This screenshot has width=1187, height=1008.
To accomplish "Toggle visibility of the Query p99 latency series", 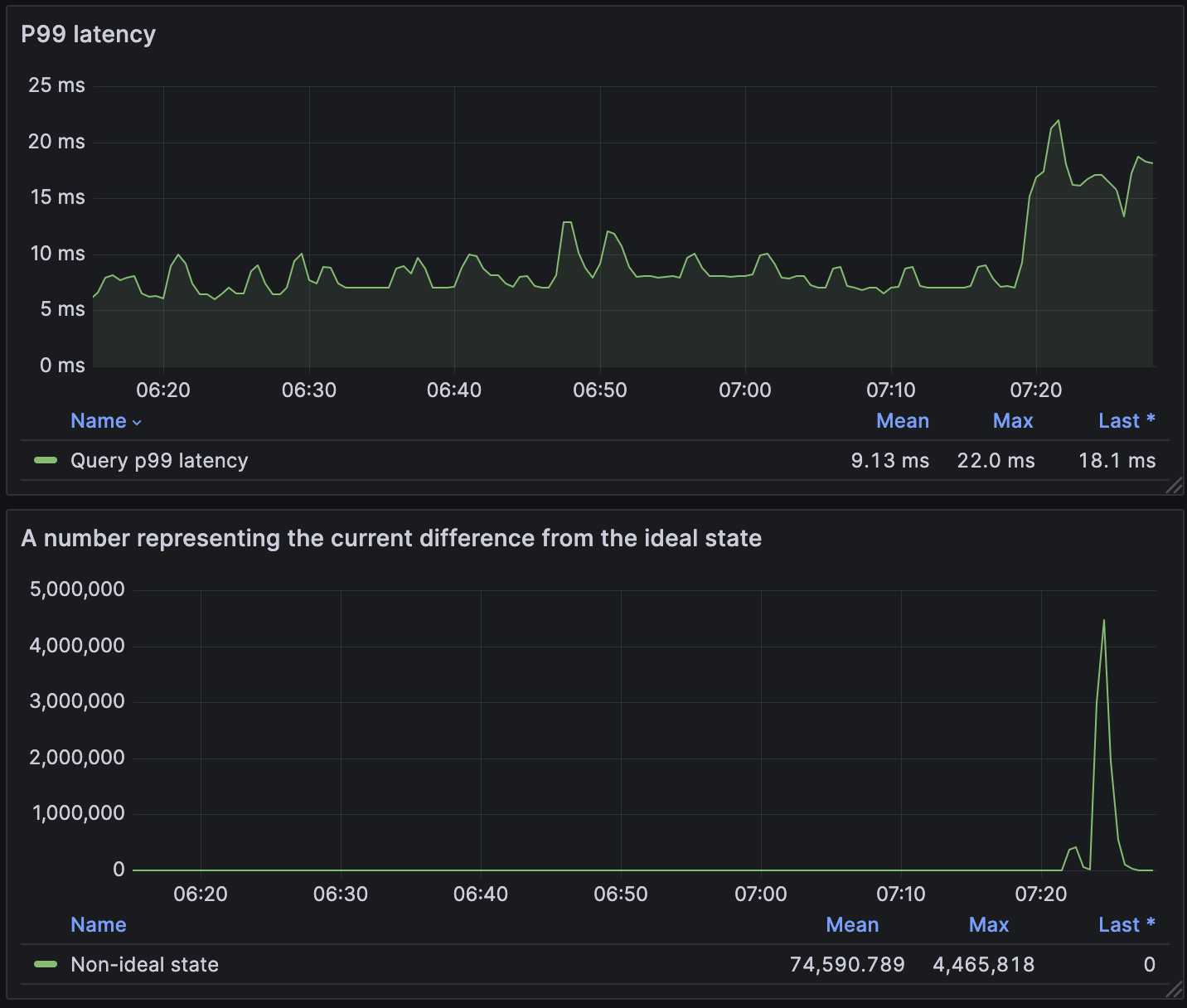I will click(x=159, y=461).
